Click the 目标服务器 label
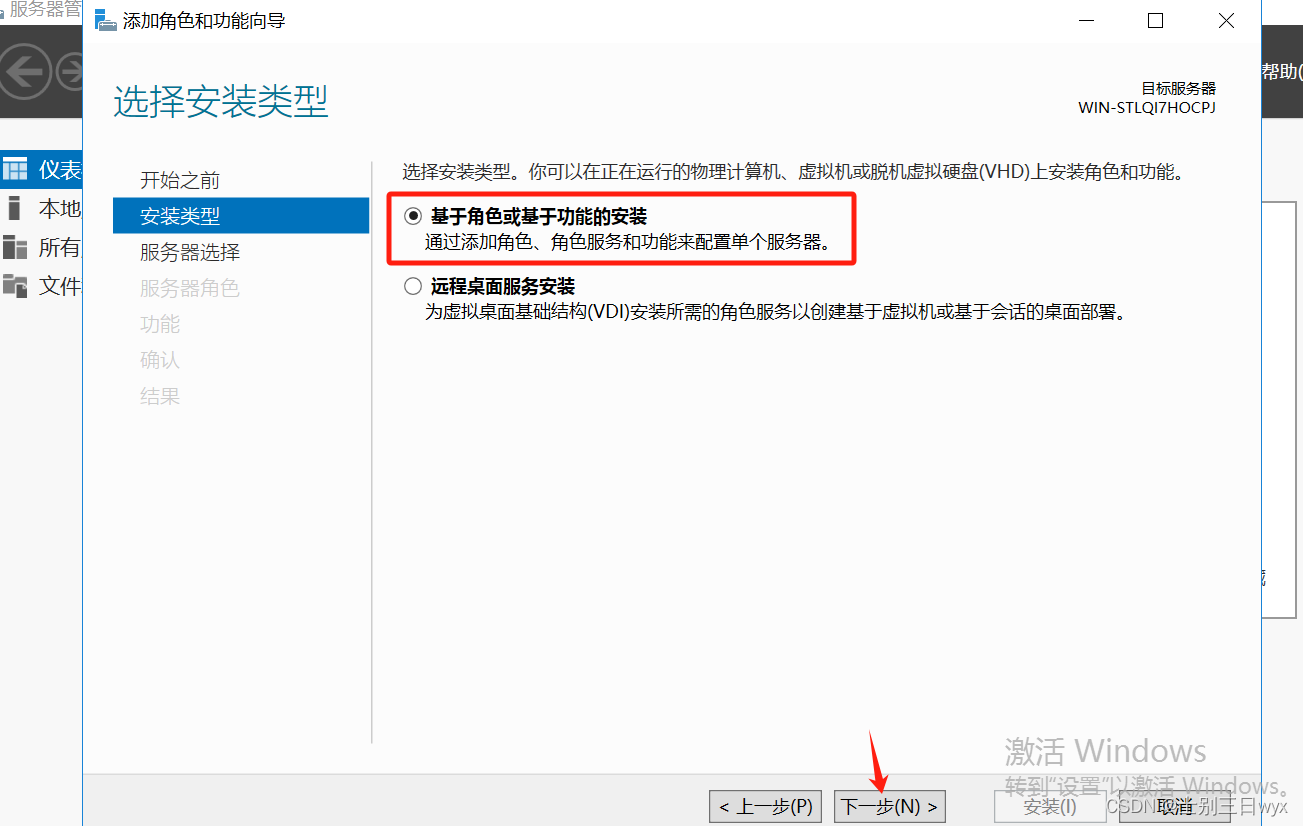1303x826 pixels. point(1179,88)
